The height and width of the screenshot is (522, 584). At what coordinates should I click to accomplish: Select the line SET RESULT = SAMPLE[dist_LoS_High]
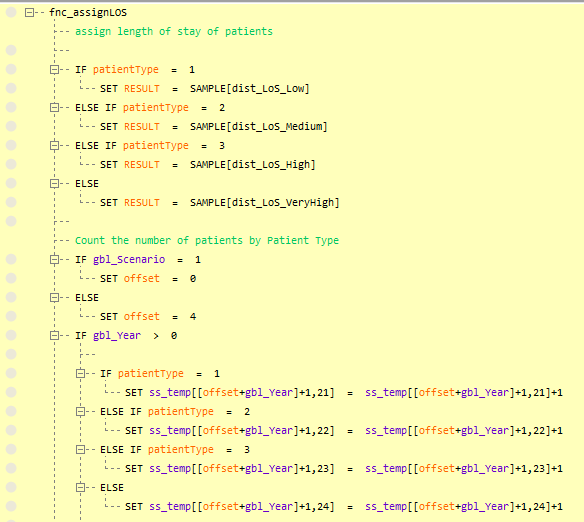click(207, 165)
